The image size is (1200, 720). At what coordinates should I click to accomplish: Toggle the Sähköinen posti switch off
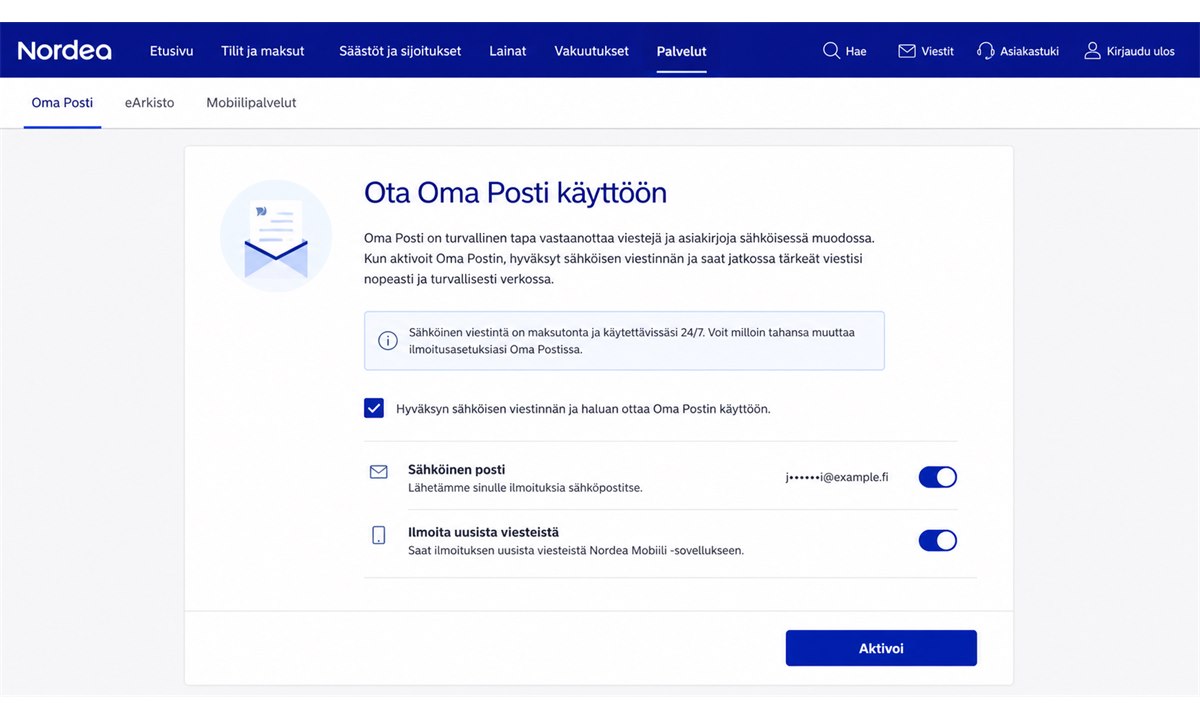pos(938,477)
